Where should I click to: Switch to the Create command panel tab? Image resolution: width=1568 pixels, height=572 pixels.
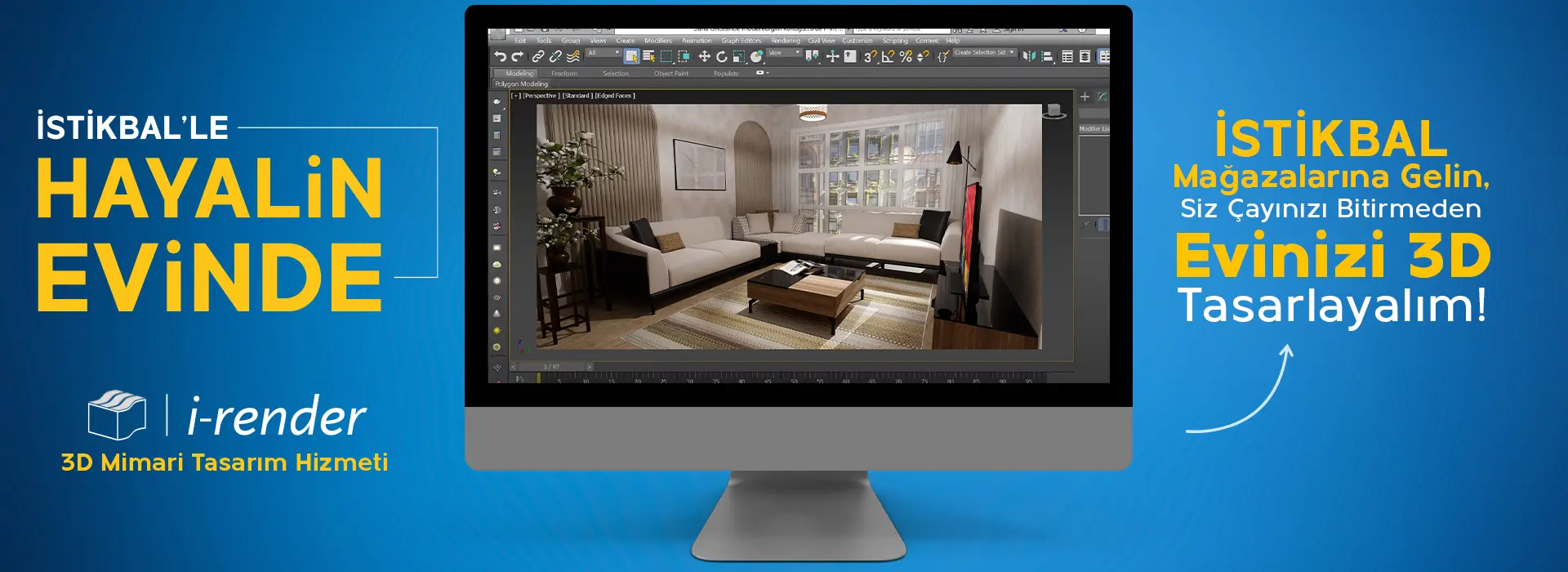click(1085, 96)
